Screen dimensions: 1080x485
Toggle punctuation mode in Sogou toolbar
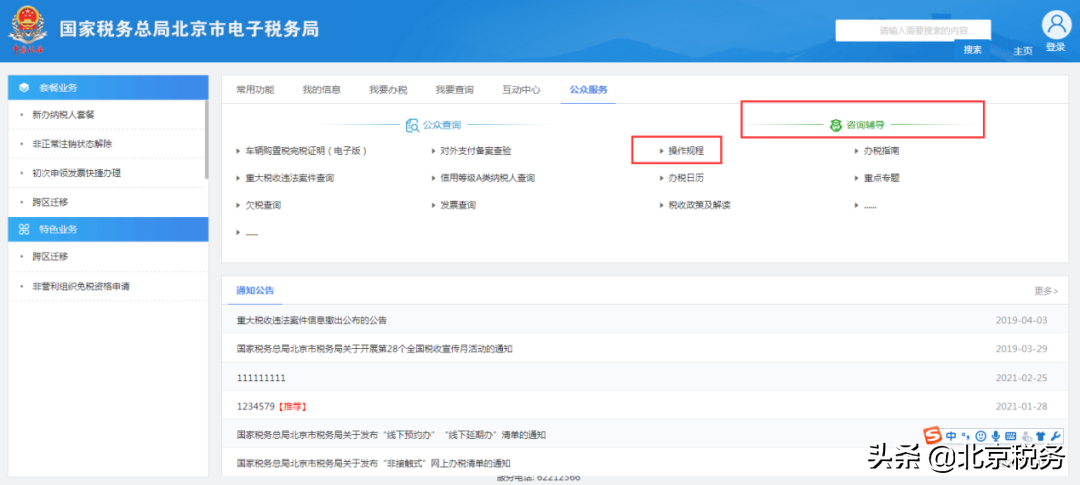[x=966, y=435]
